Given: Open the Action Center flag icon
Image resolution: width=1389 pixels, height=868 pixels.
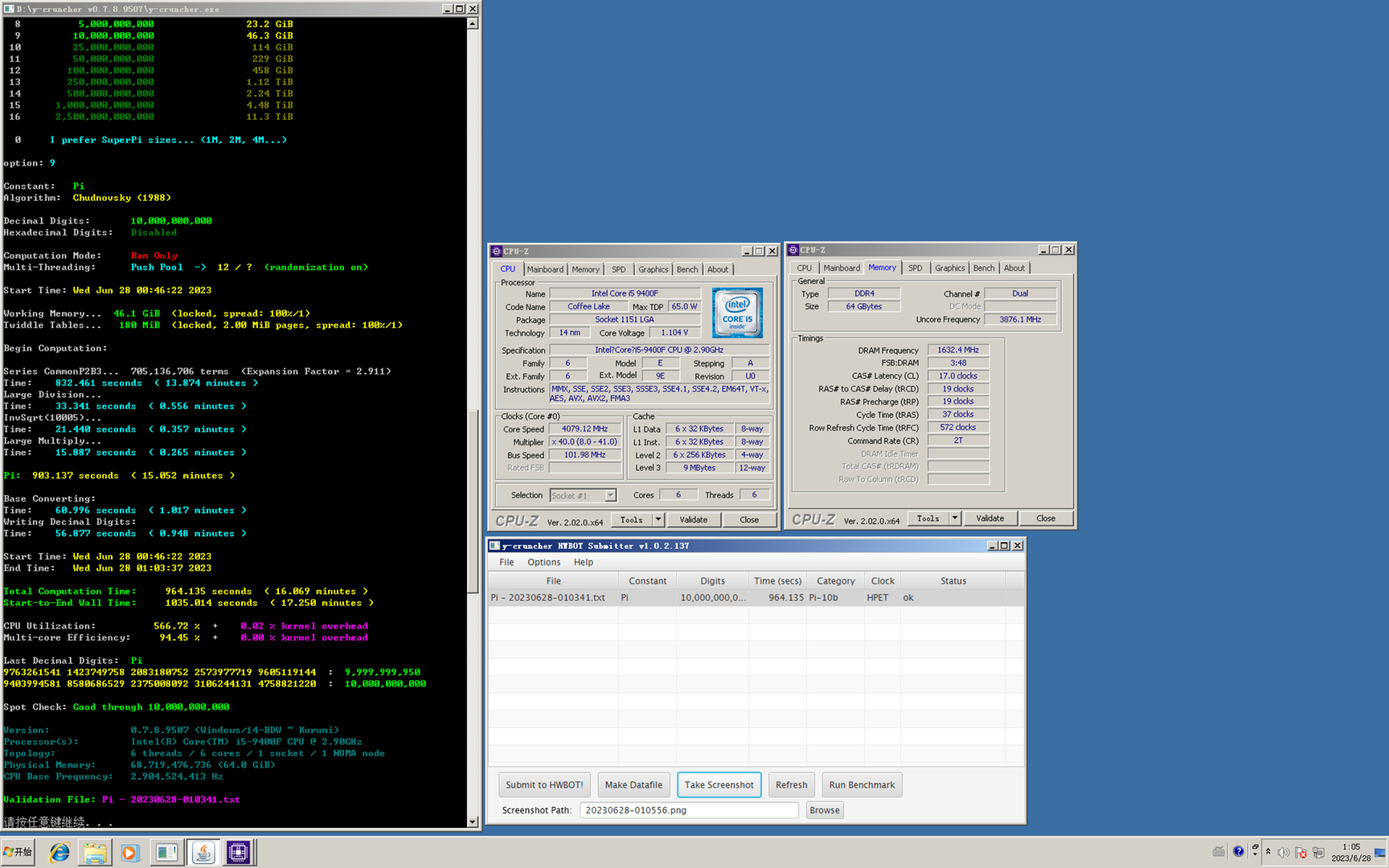Looking at the screenshot, I should point(1301,852).
